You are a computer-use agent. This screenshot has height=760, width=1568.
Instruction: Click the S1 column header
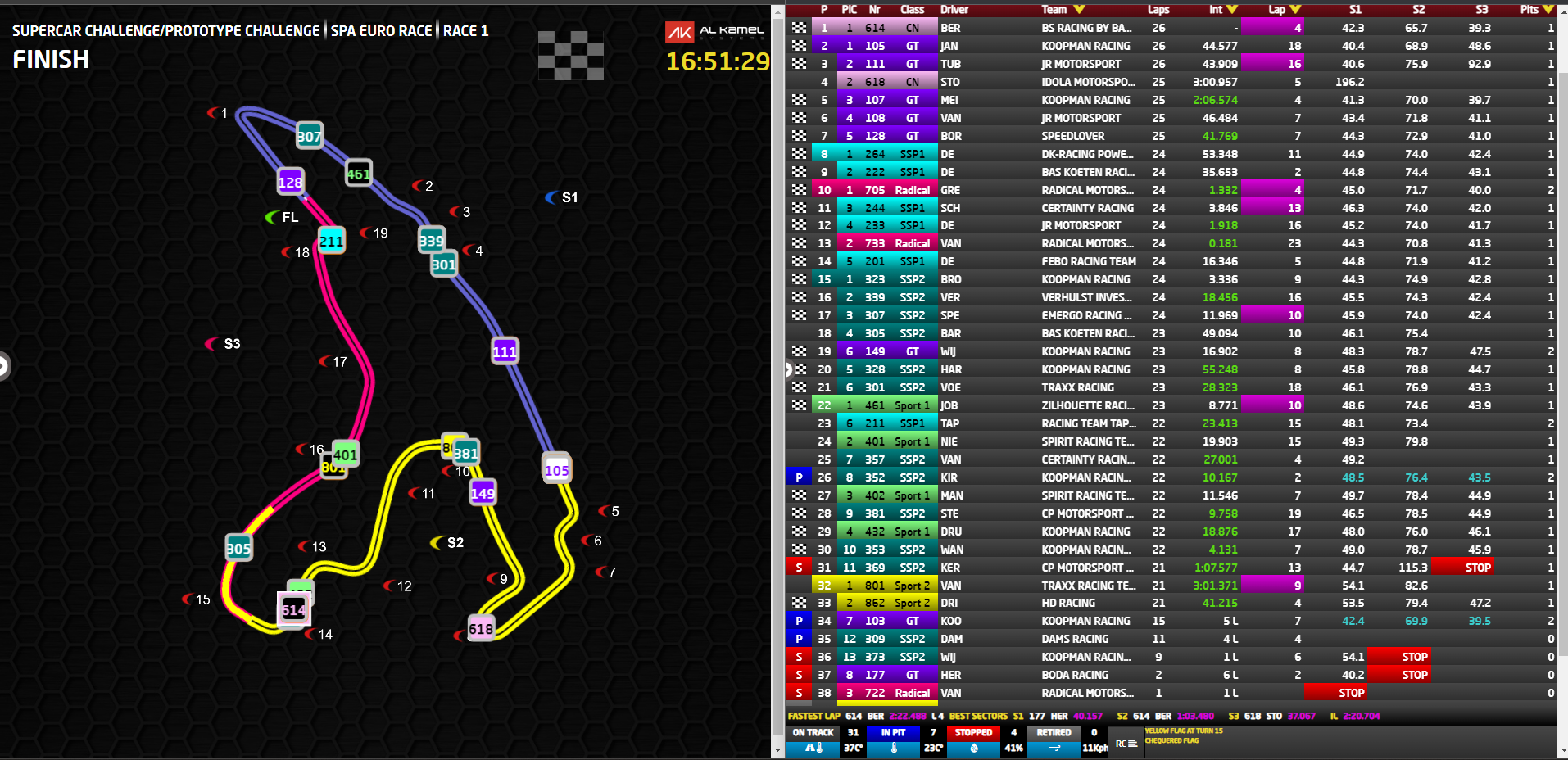coord(1356,10)
